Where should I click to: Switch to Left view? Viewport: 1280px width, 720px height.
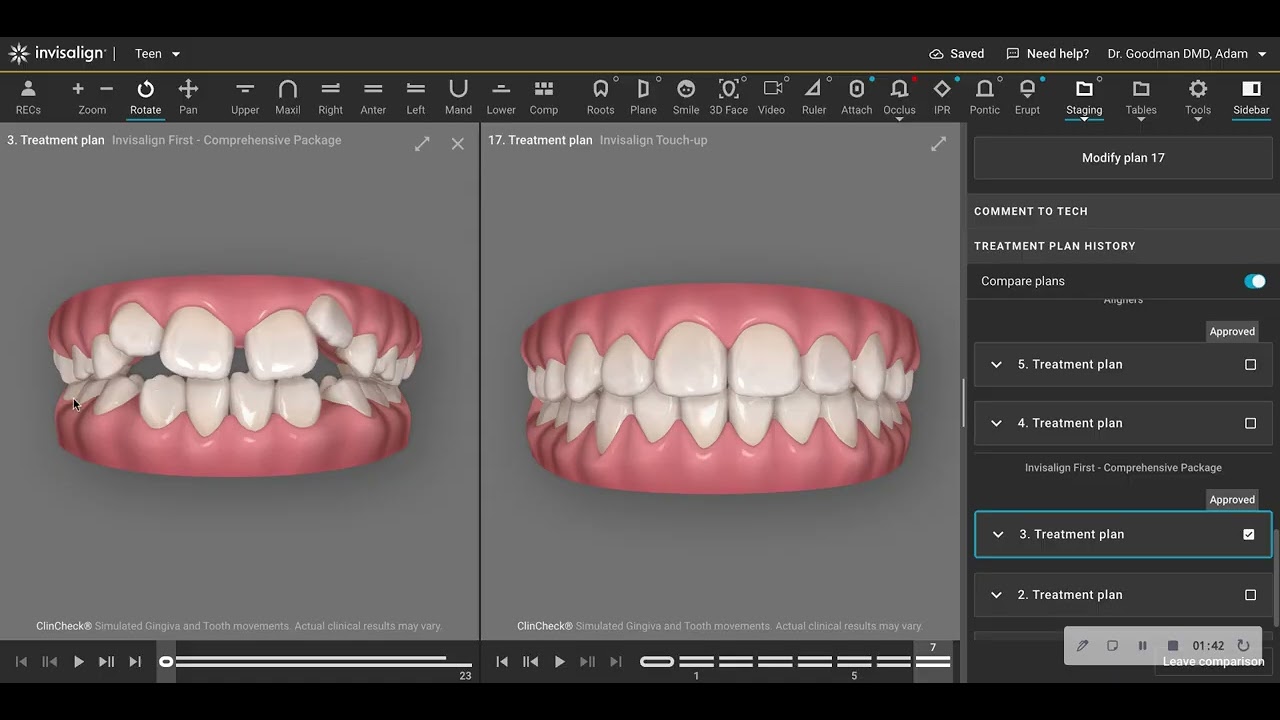pyautogui.click(x=416, y=97)
